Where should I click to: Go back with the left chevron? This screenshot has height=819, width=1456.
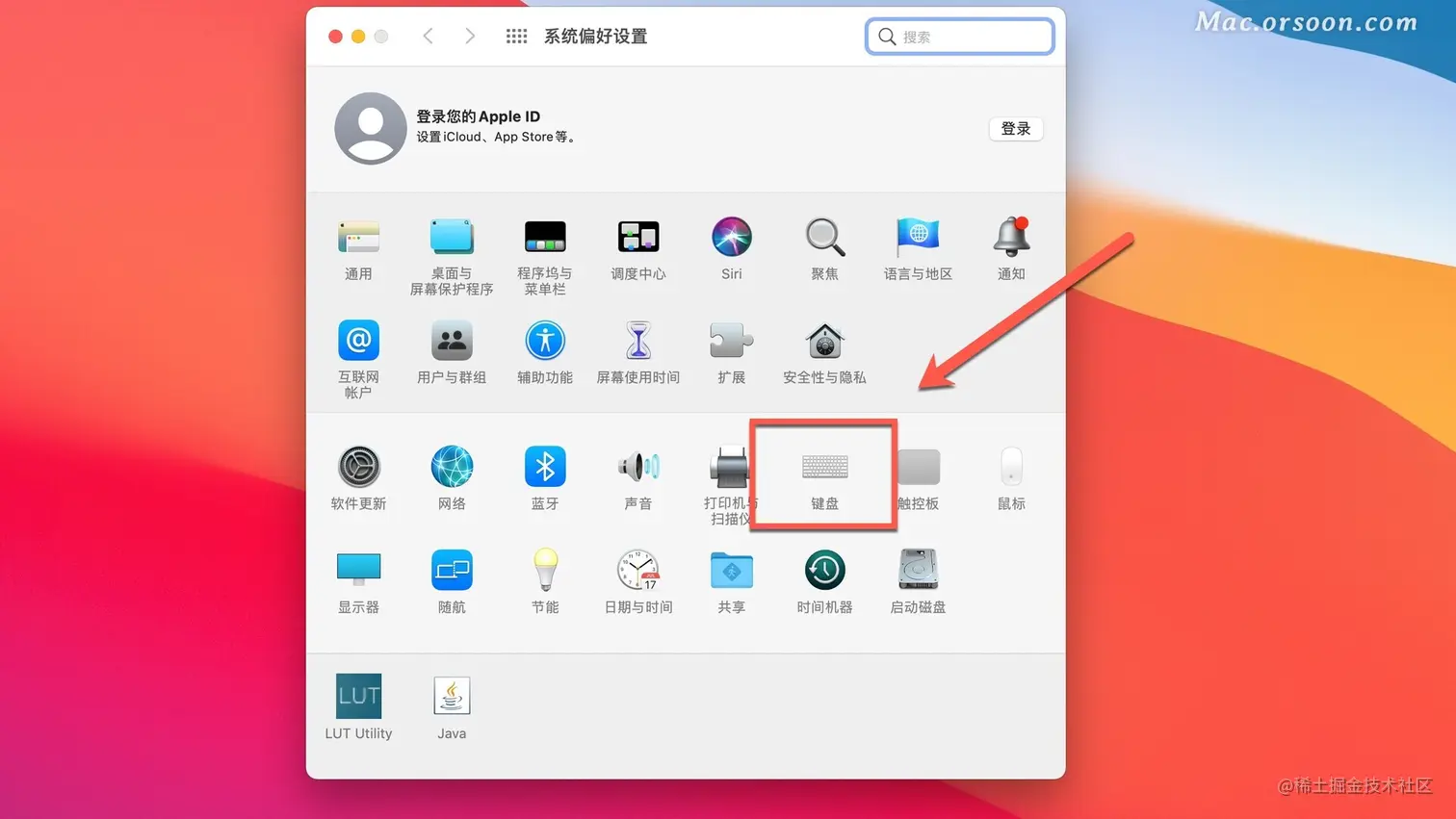click(x=429, y=37)
